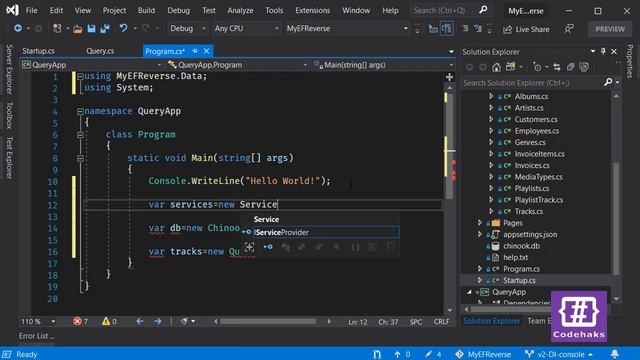The width and height of the screenshot is (640, 360).
Task: Switch to the Query.cs tab
Action: 100,51
